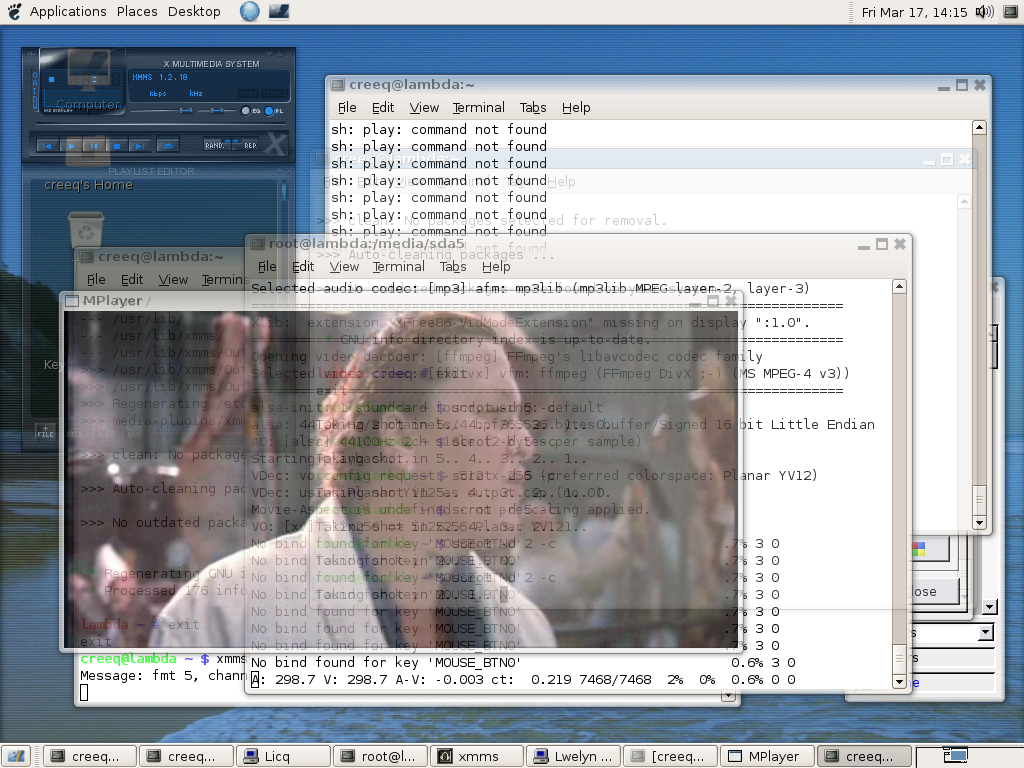Switch to xmms taskbar entry
Image resolution: width=1024 pixels, height=768 pixels.
click(x=476, y=756)
